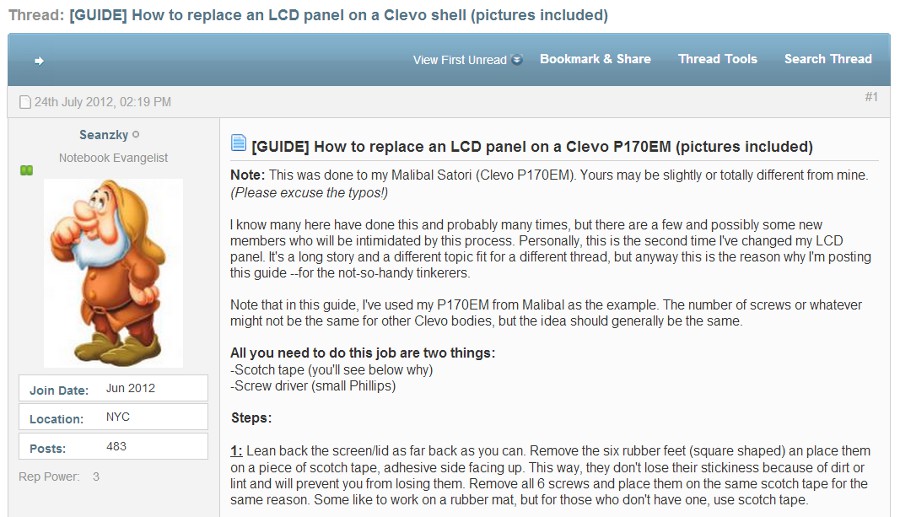Expand the Thread Tools menu

pos(717,59)
